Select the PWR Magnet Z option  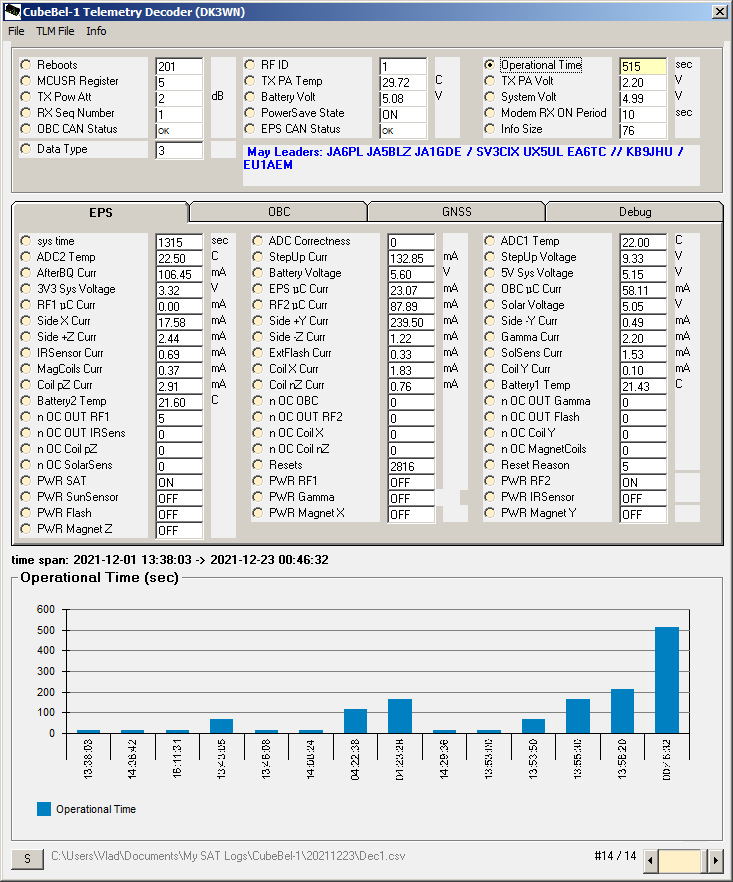point(26,529)
